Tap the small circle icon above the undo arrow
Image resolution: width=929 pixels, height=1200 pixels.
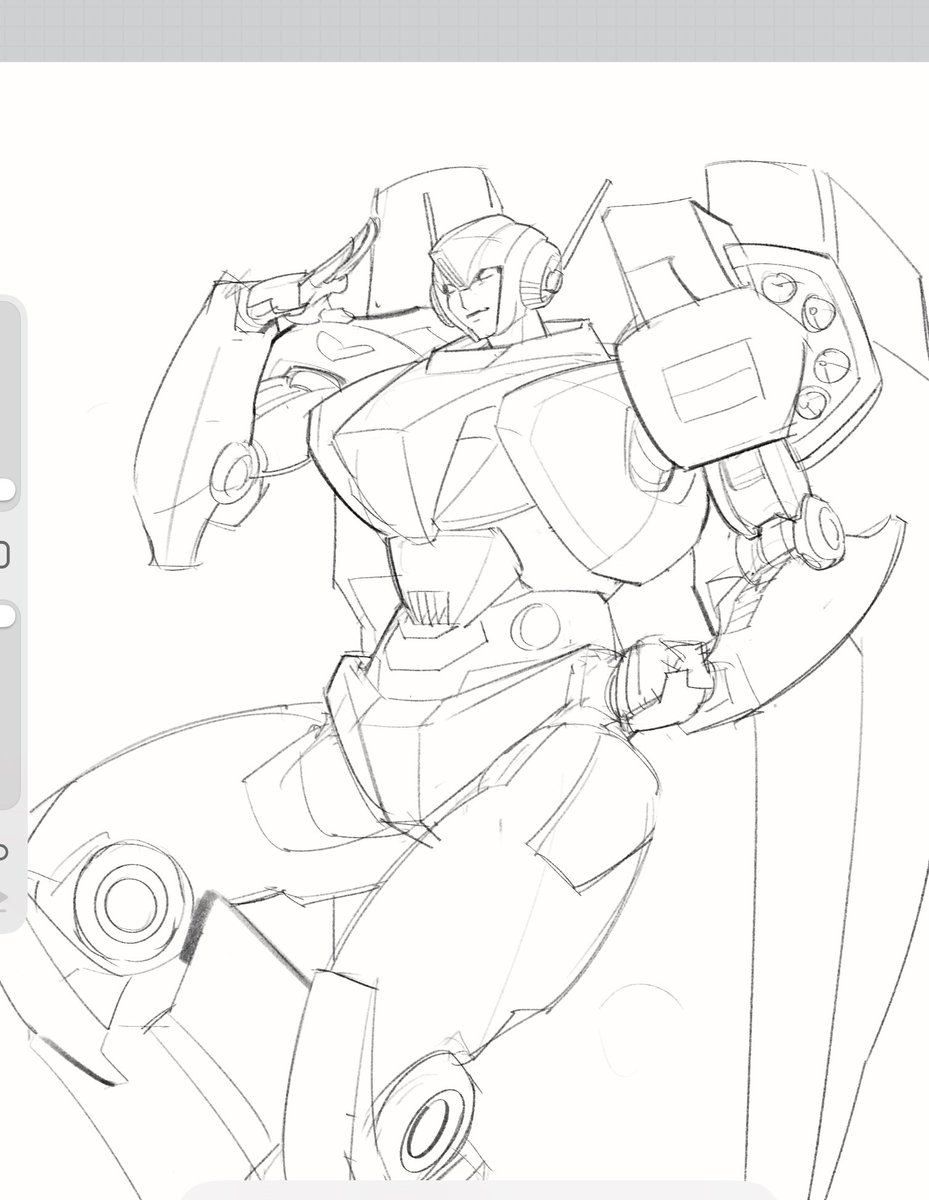point(5,853)
